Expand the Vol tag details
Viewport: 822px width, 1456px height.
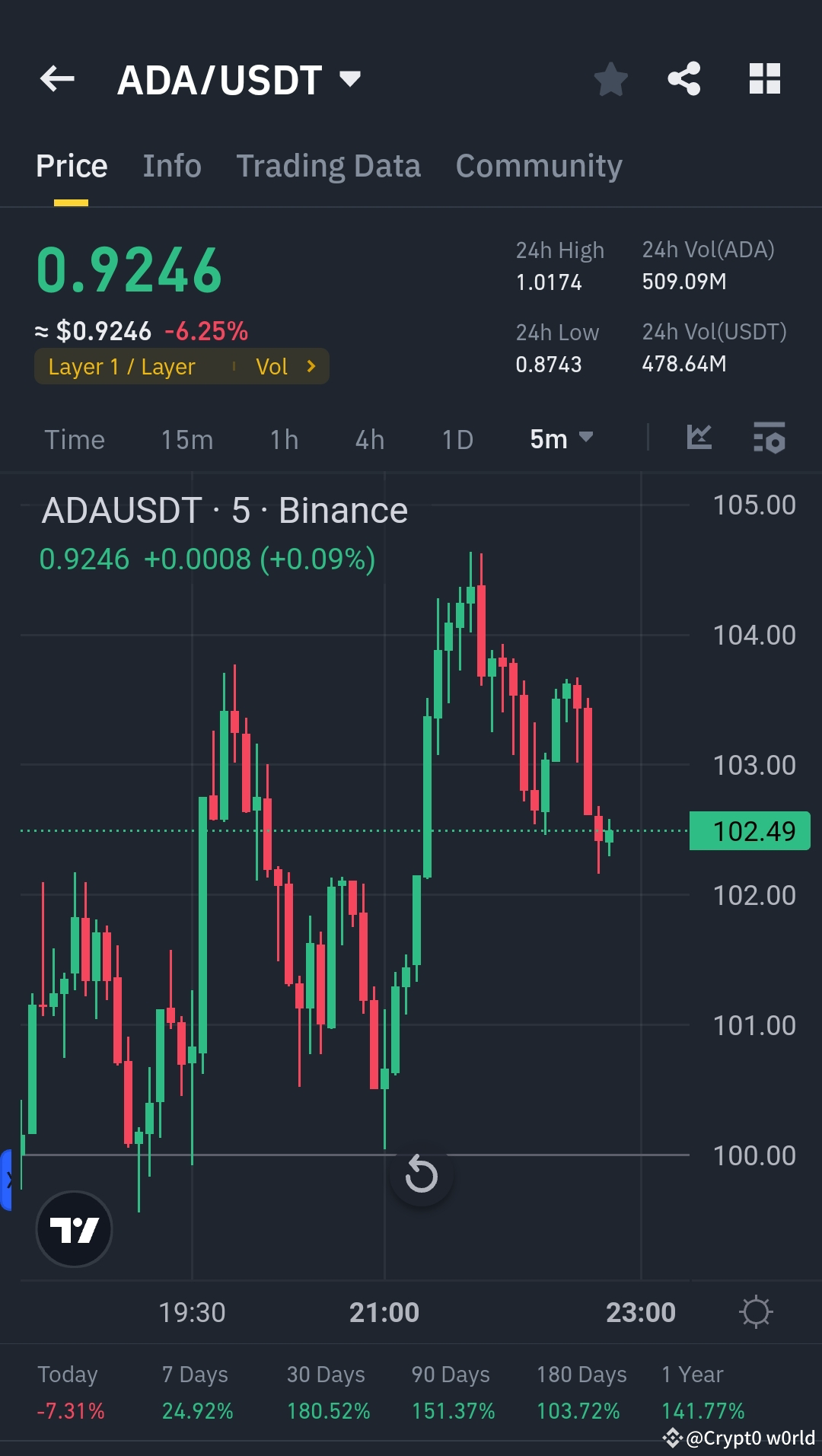pos(288,366)
